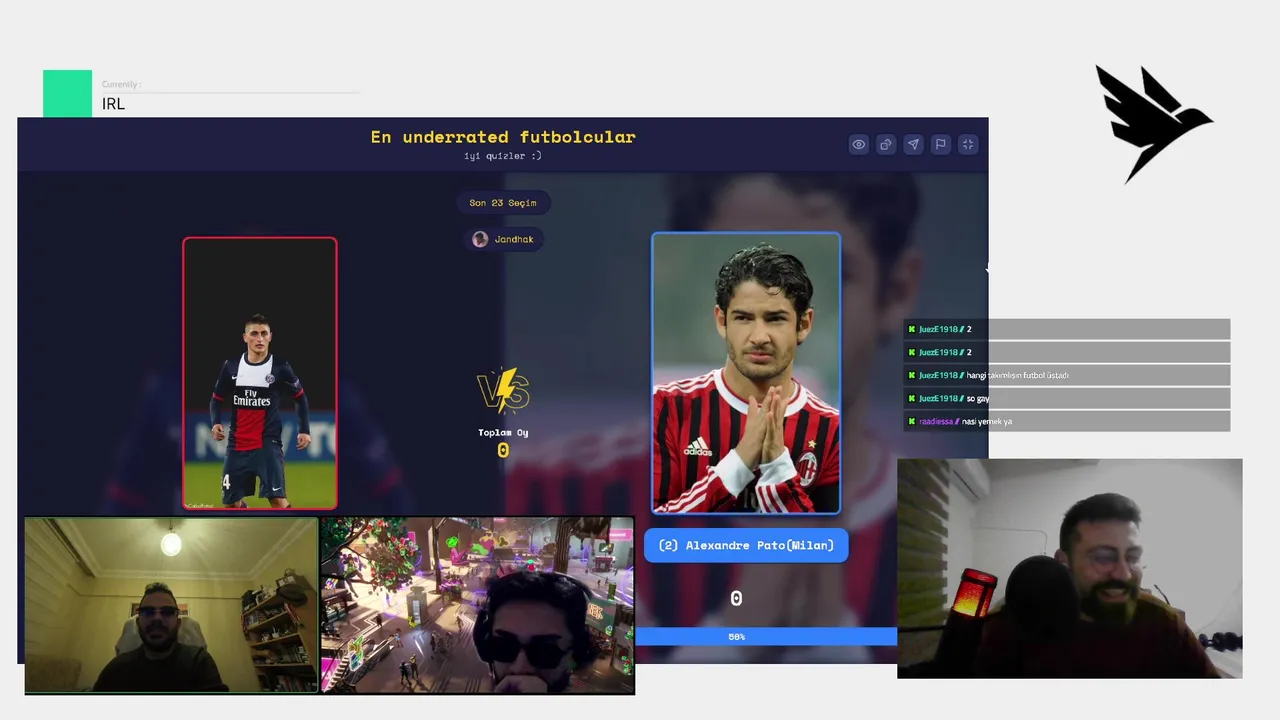Viewport: 1280px width, 720px height.
Task: Click the blue 50% vote progress bar
Action: point(766,636)
